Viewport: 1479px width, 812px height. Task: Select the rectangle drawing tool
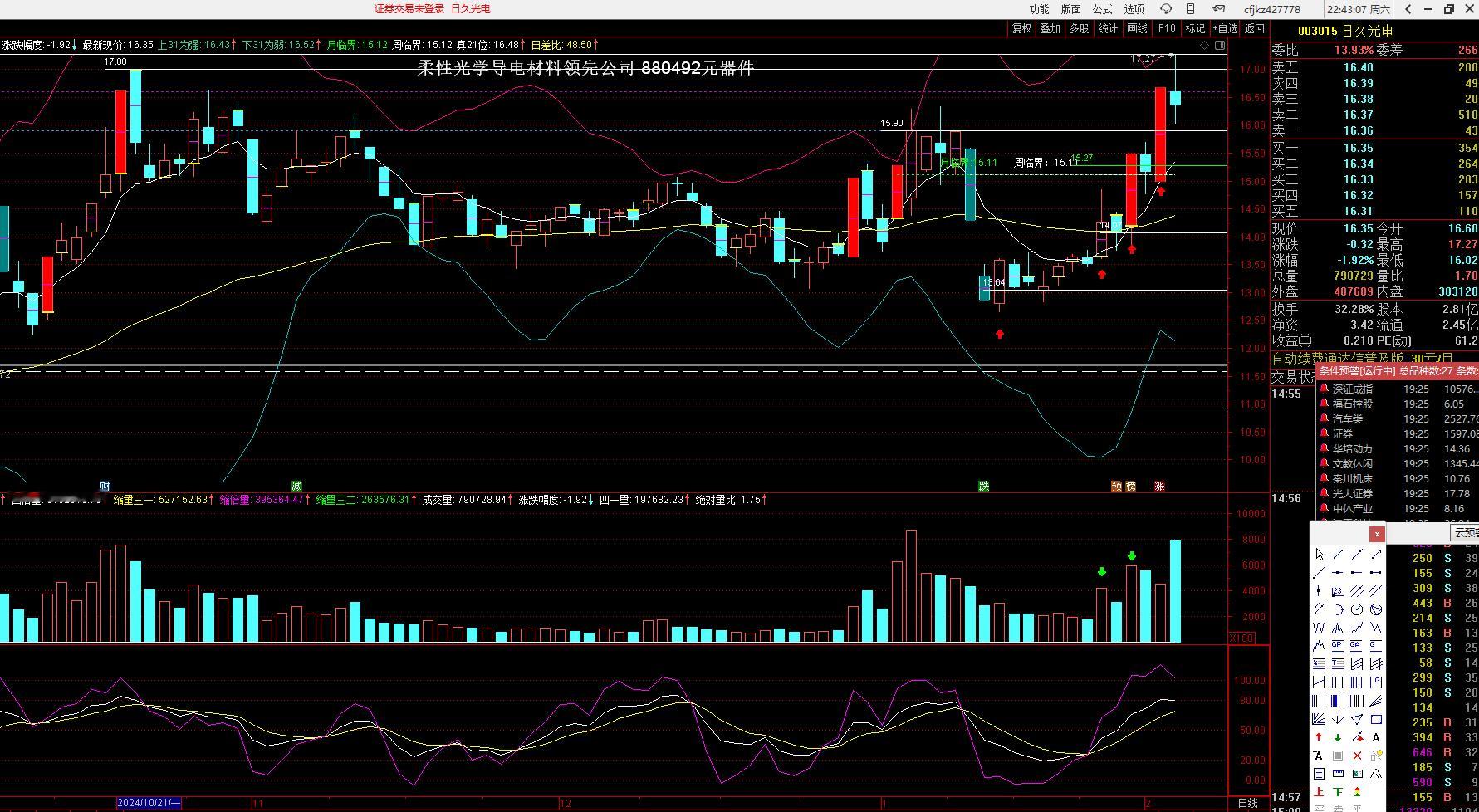1376,719
